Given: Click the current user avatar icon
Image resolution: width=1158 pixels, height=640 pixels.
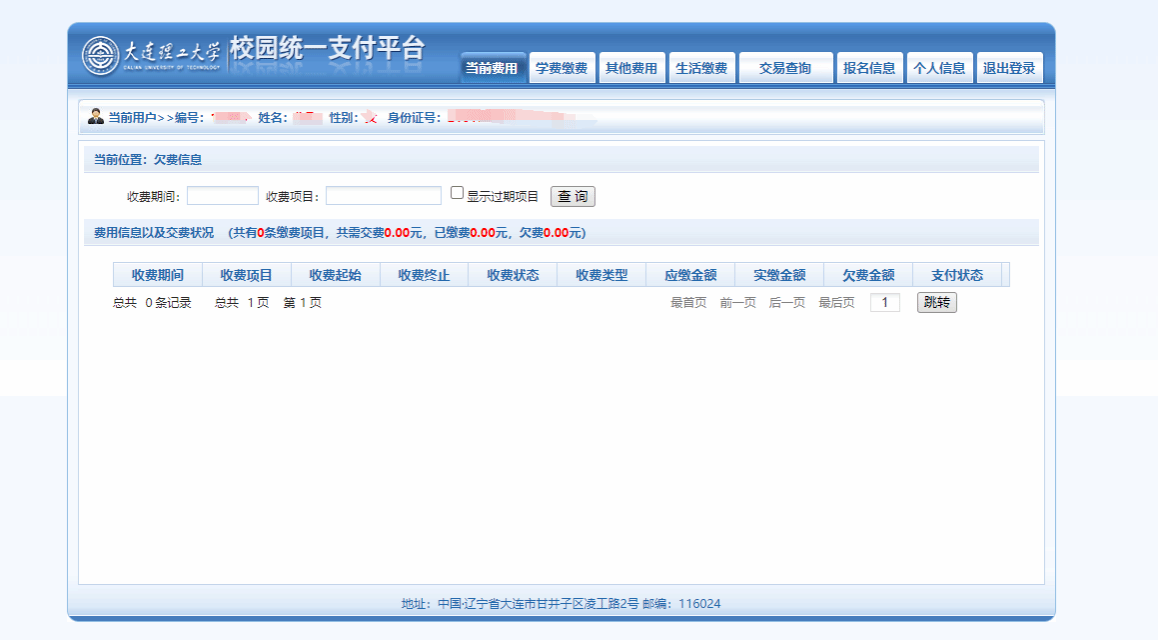Looking at the screenshot, I should click(96, 117).
